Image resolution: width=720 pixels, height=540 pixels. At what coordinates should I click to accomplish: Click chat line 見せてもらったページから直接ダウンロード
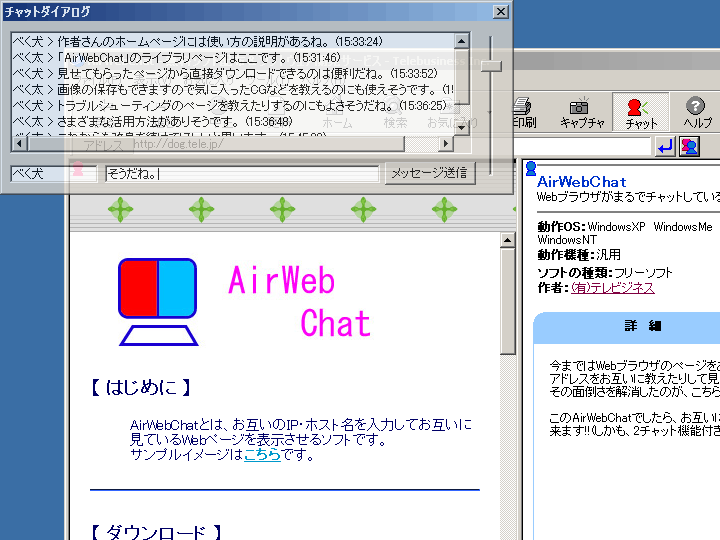pos(225,73)
